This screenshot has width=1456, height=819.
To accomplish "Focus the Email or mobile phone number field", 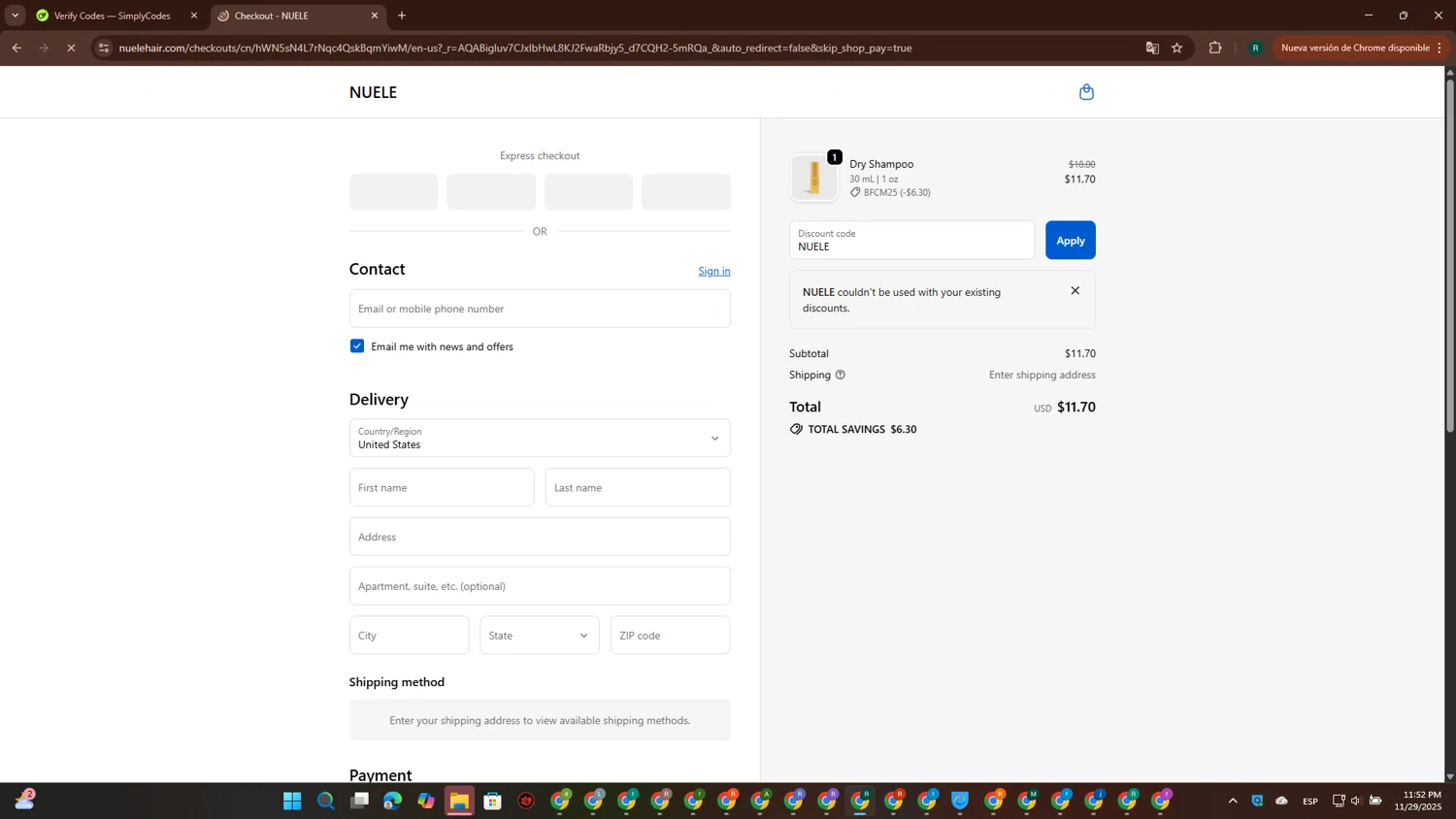I will click(x=540, y=309).
